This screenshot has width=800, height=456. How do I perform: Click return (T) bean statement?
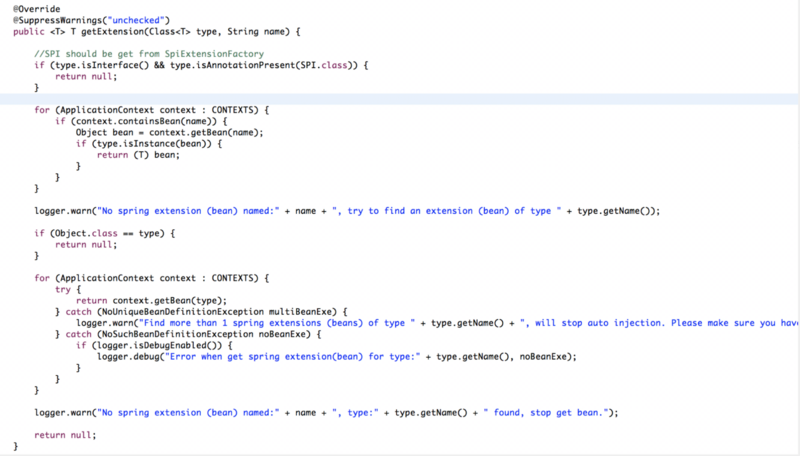coord(139,155)
